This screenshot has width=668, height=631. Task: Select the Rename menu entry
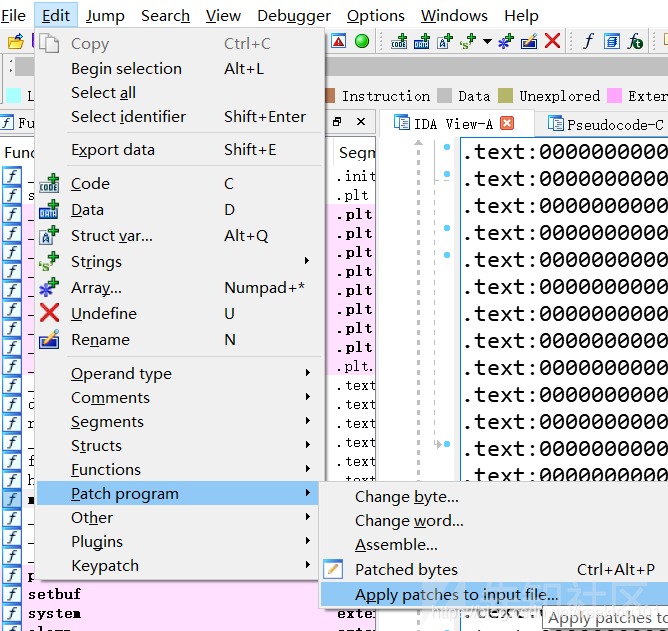(x=179, y=340)
